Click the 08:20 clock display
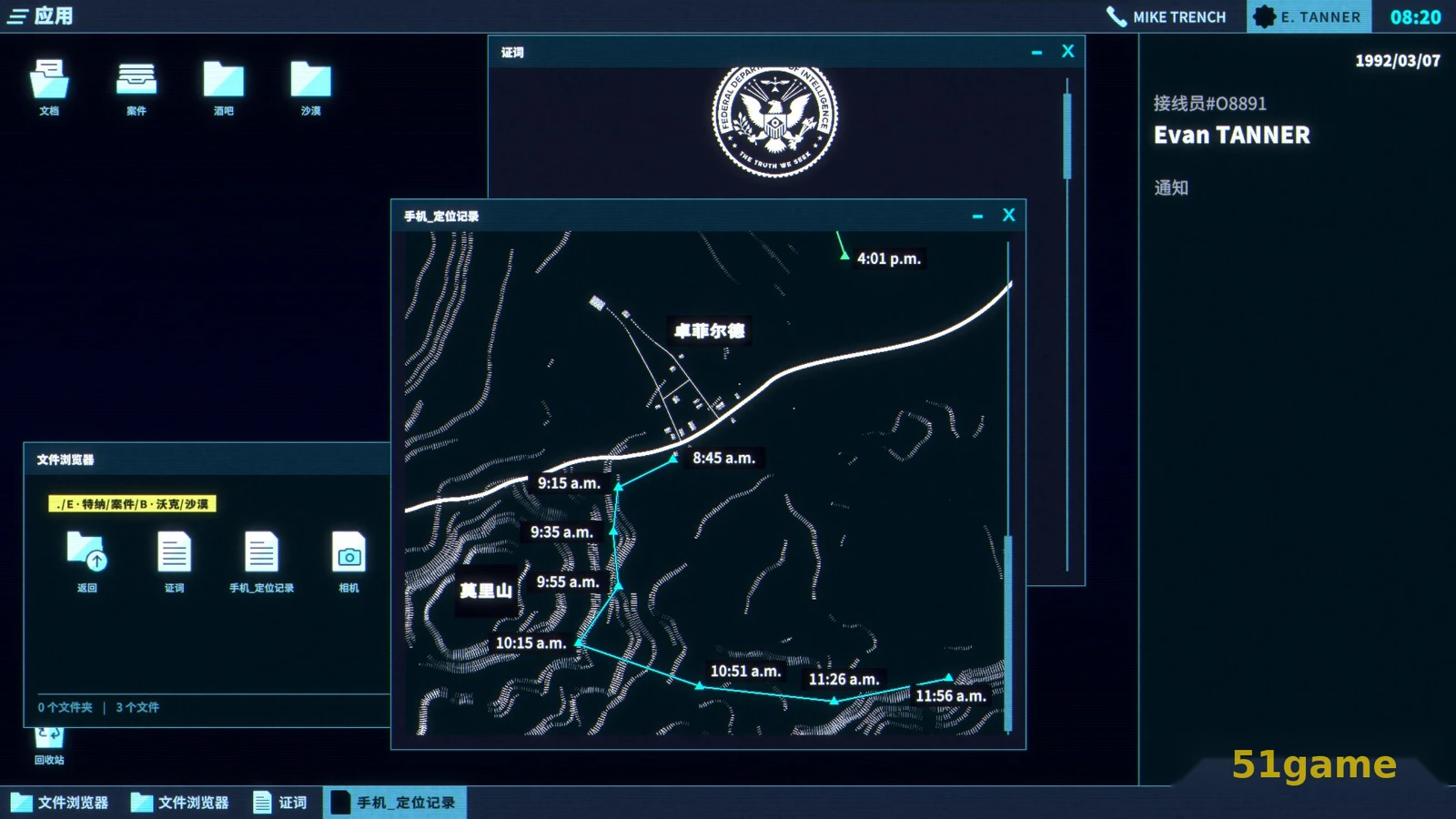This screenshot has width=1456, height=819. (x=1415, y=16)
